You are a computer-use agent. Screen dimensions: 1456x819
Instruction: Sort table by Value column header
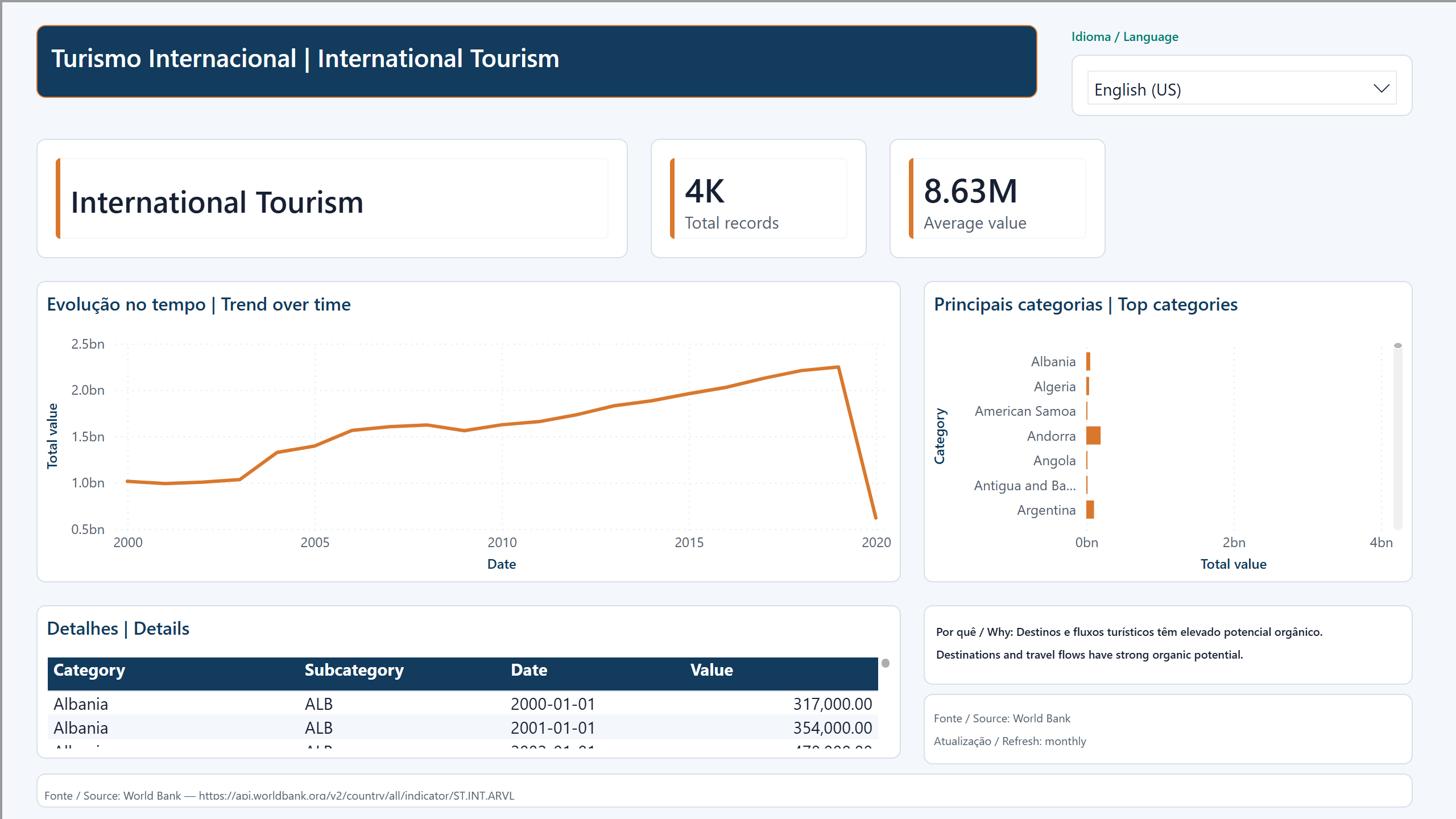[712, 670]
